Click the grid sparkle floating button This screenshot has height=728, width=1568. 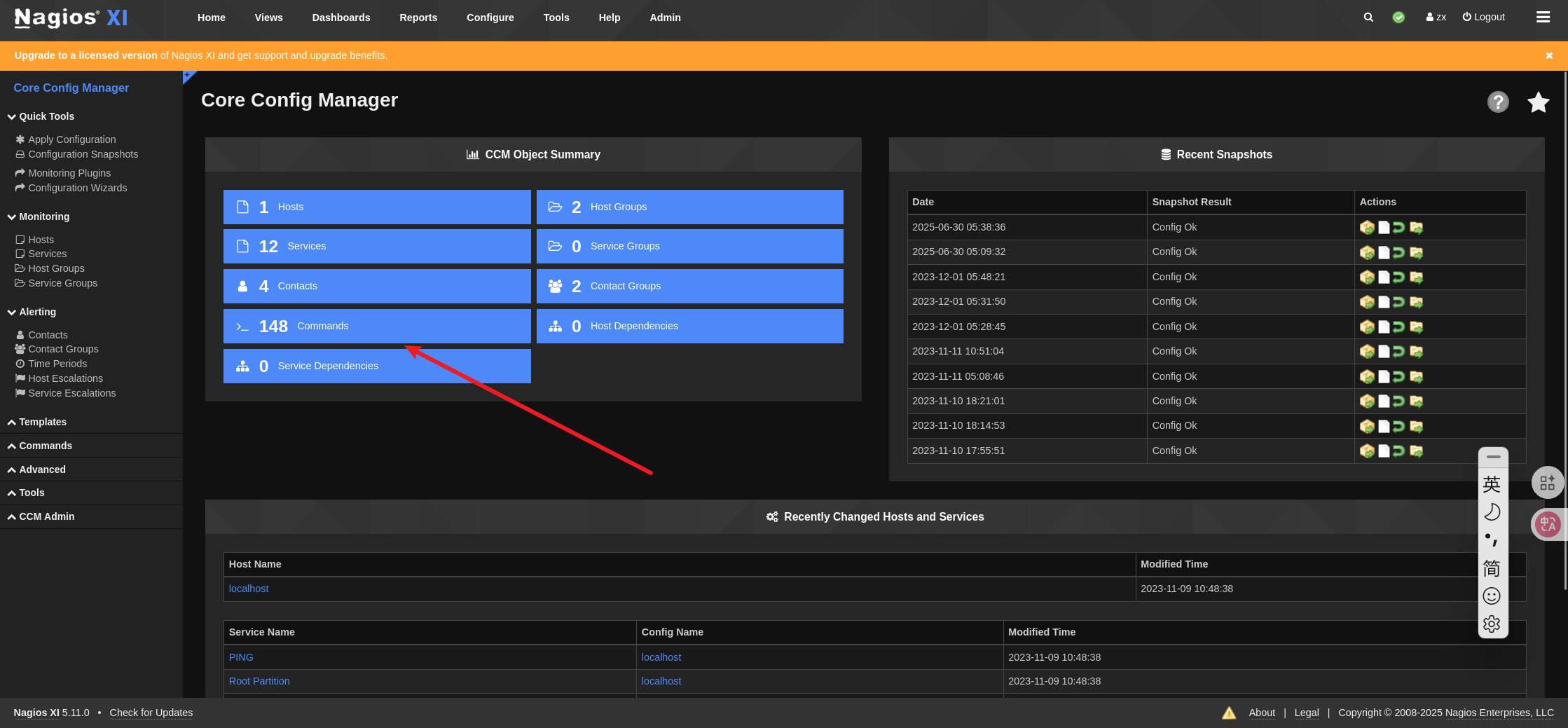1548,483
